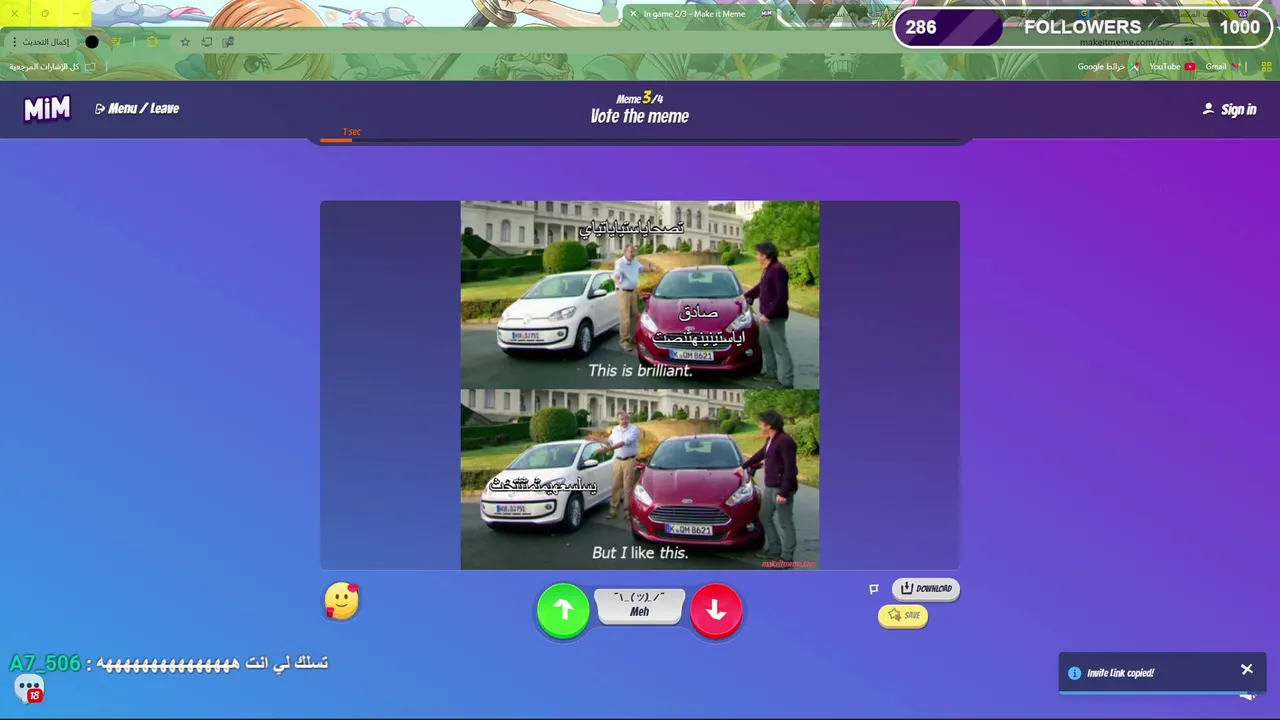1280x720 pixels.
Task: Click the meme image with two cars
Action: tap(640, 385)
